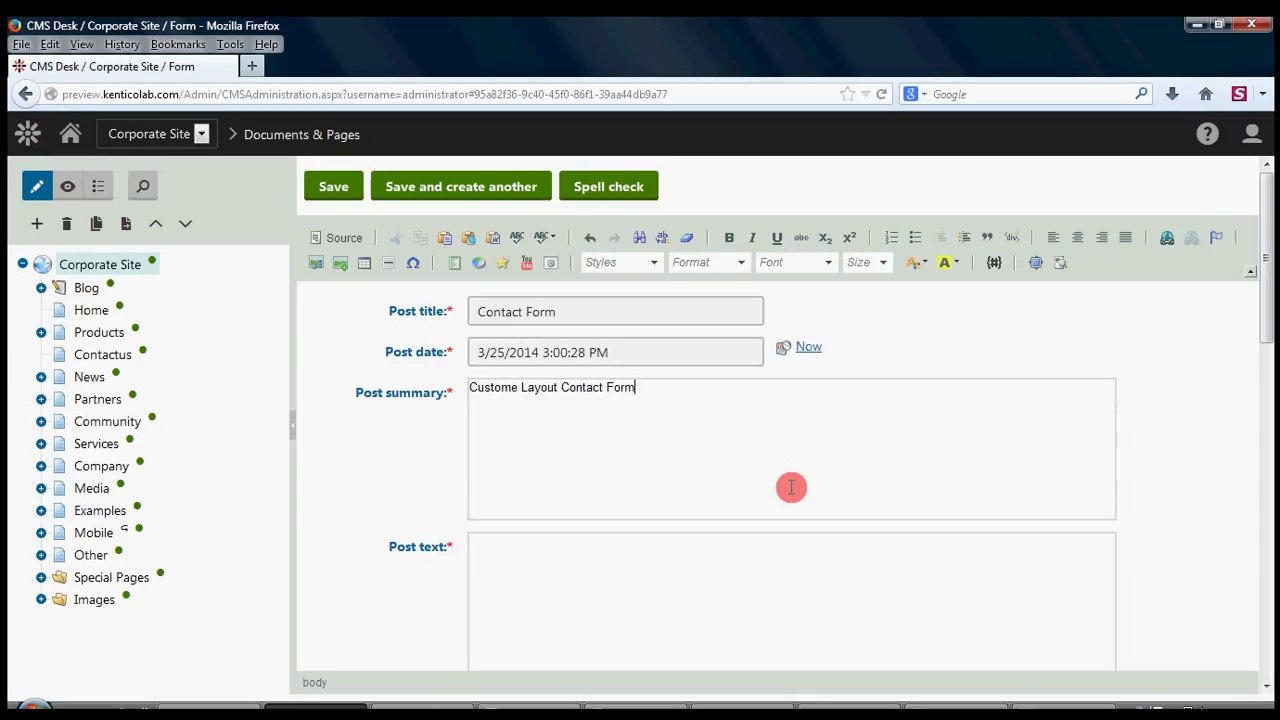Run Spell check
The height and width of the screenshot is (720, 1280).
click(609, 187)
